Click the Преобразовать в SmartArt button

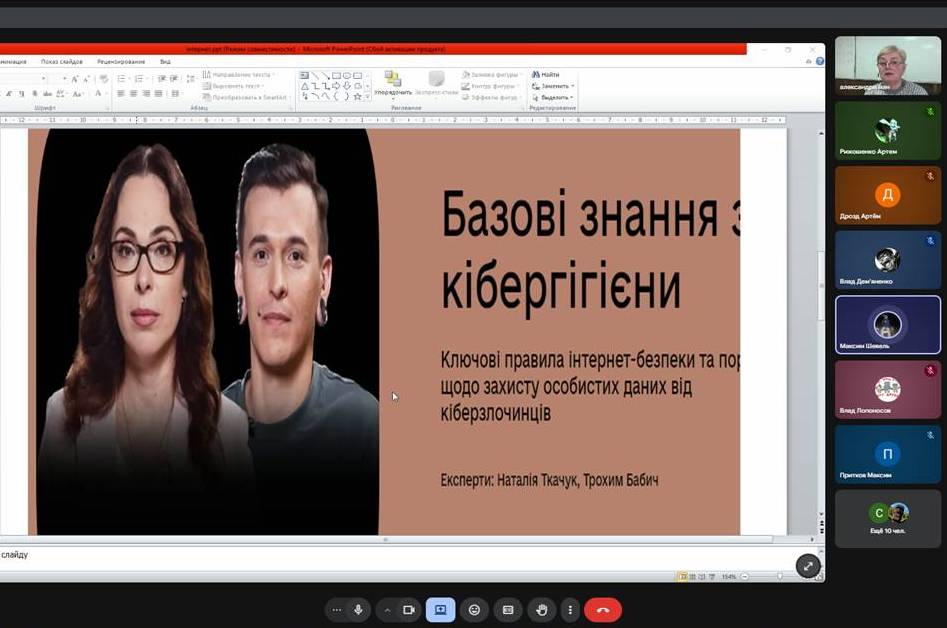tap(245, 97)
